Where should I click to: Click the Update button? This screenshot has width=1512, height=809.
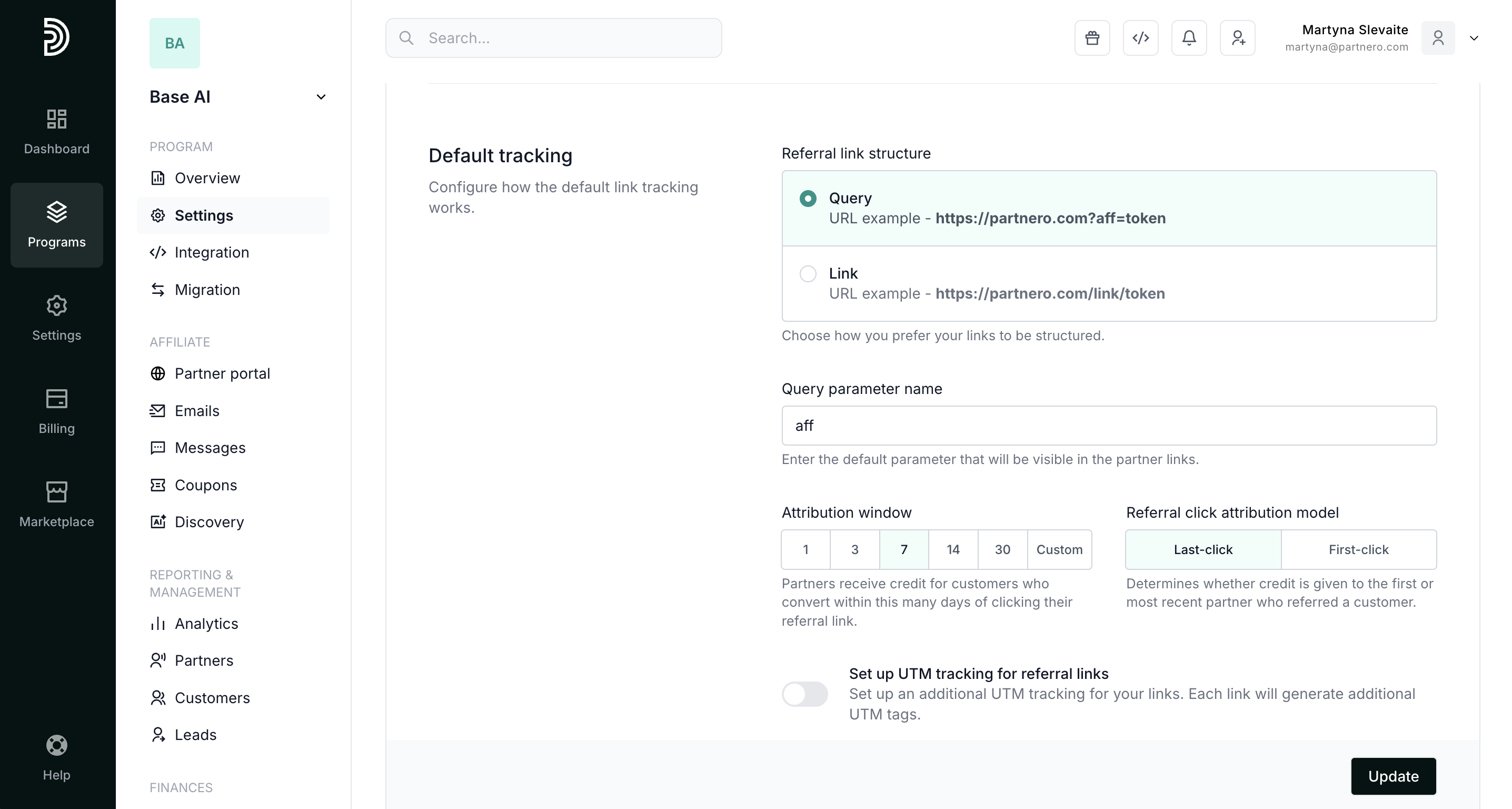point(1393,776)
